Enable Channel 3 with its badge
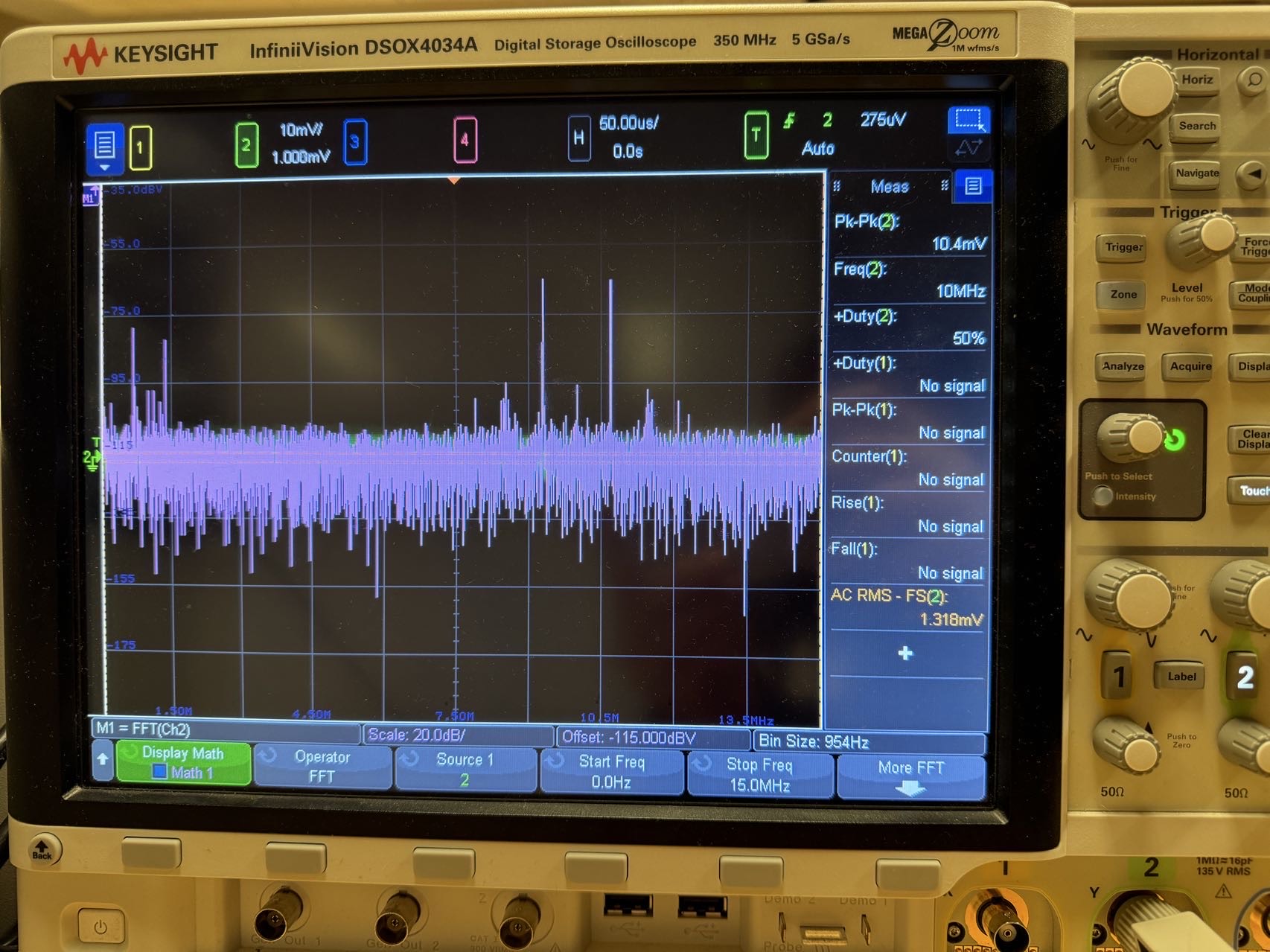The height and width of the screenshot is (952, 1270). (x=357, y=139)
